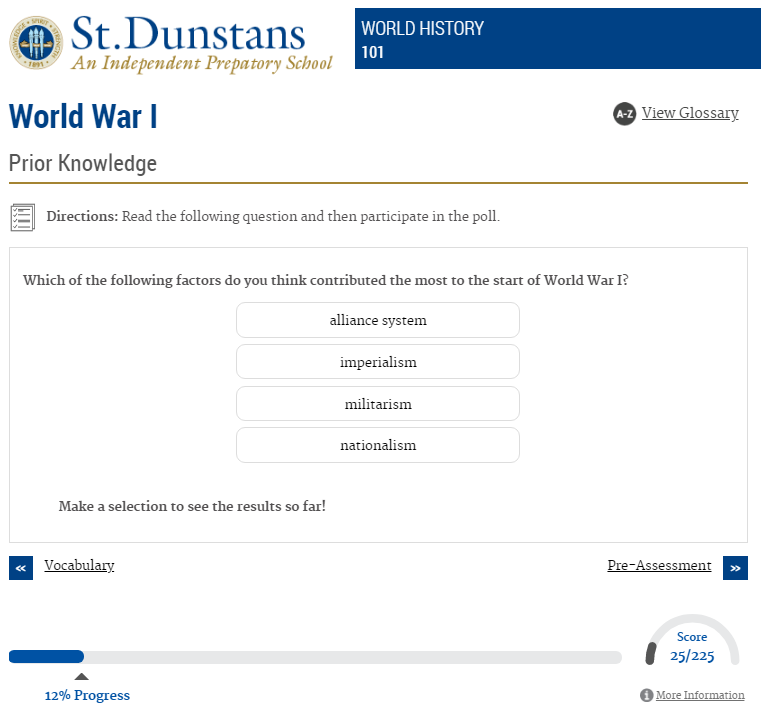Screen dimensions: 769x711
Task: Click the Score gauge 25/225
Action: (692, 641)
